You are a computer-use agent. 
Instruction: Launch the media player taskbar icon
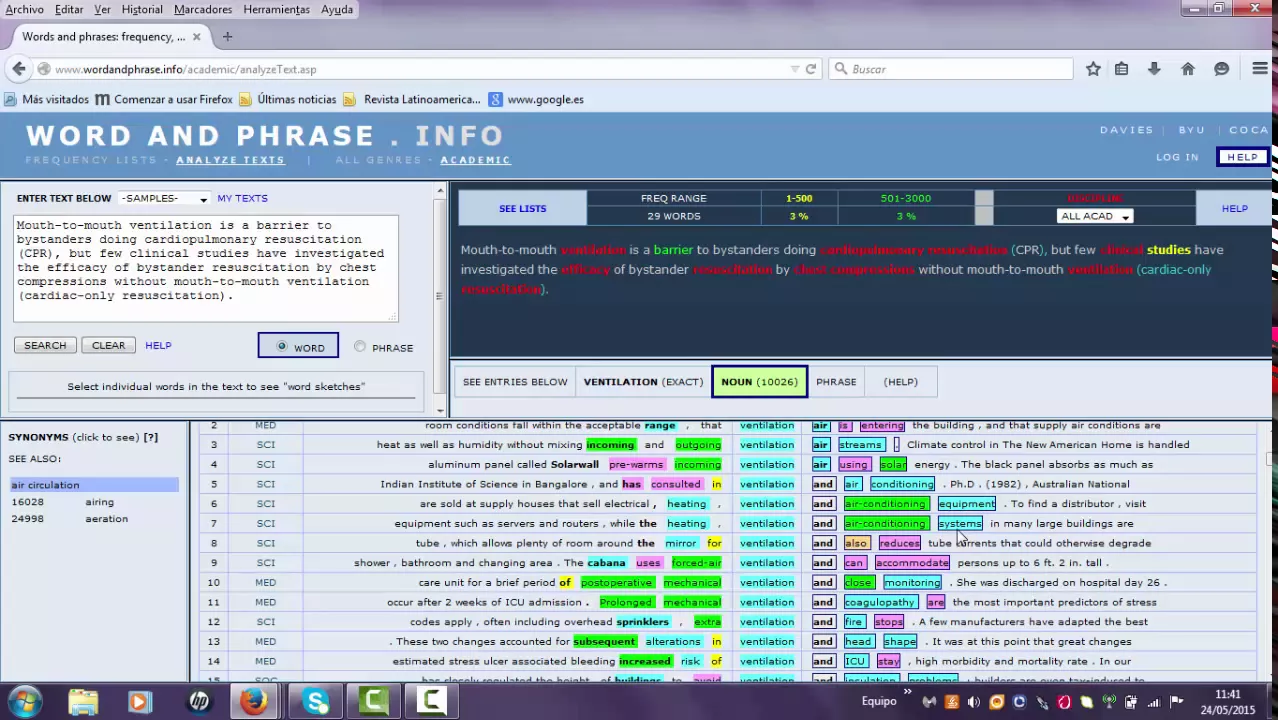[139, 701]
